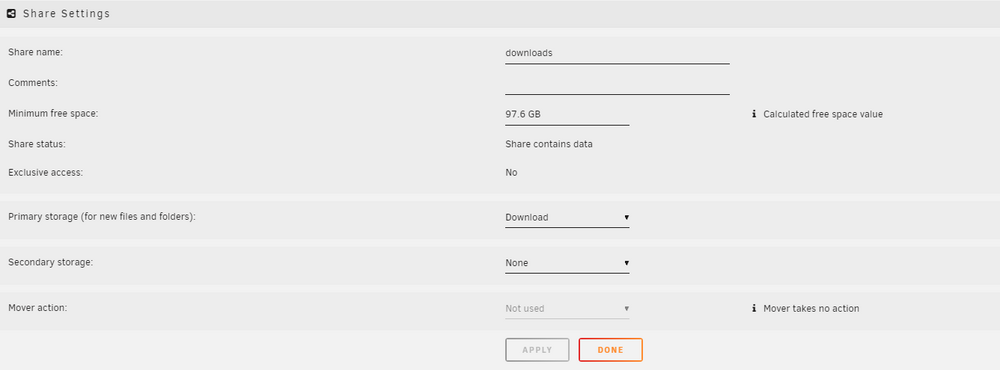The image size is (1000, 370).
Task: Click the Calculated free space value text
Action: tap(823, 114)
